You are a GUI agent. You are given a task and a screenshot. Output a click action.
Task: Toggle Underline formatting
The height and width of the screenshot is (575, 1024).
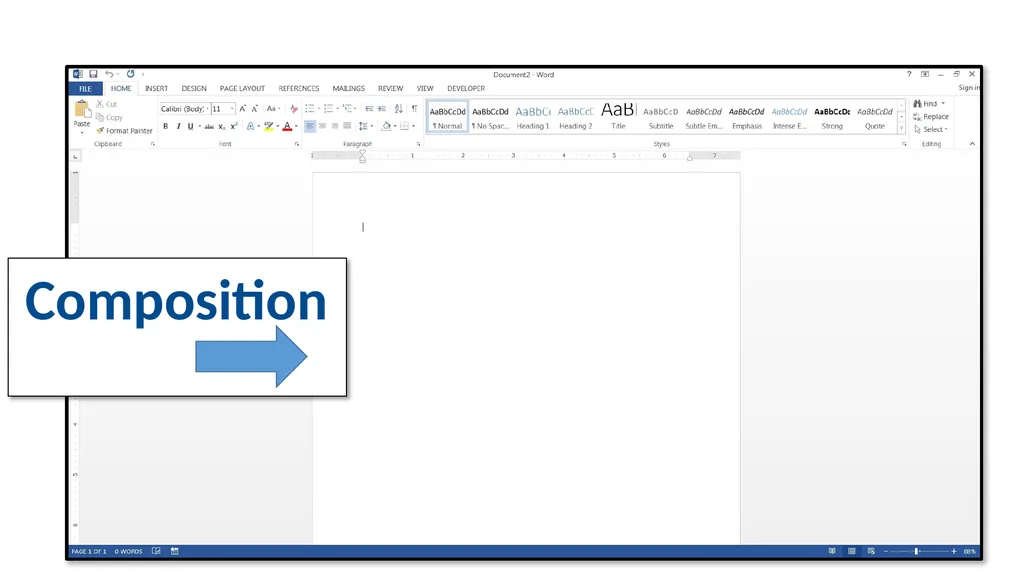point(190,127)
